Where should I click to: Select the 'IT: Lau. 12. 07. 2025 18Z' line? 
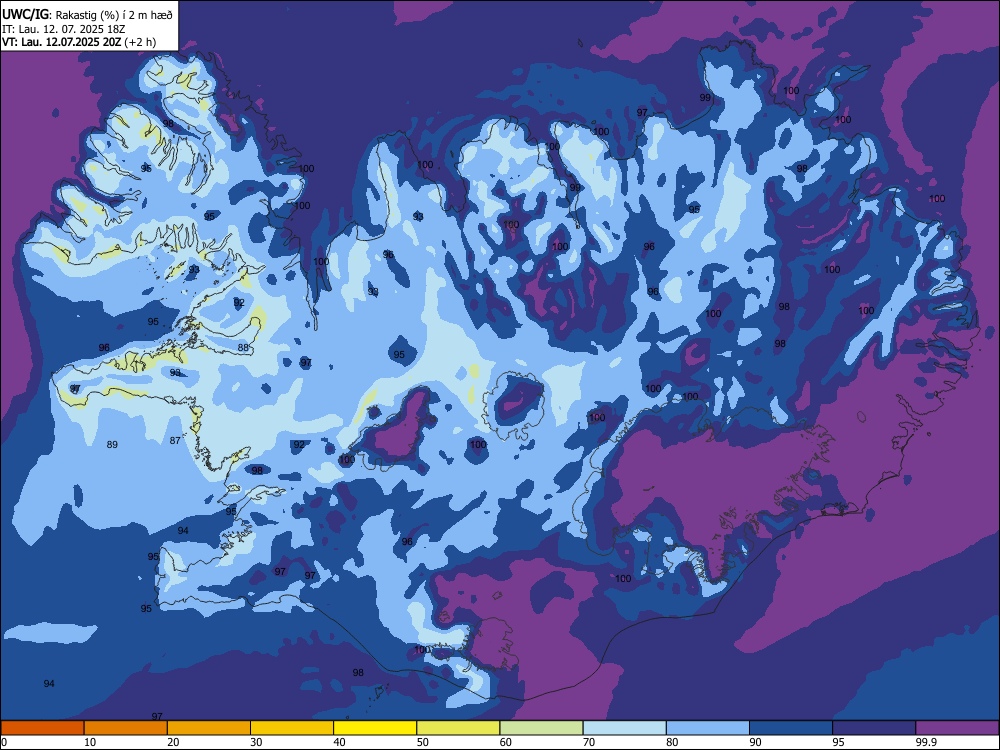(x=64, y=29)
